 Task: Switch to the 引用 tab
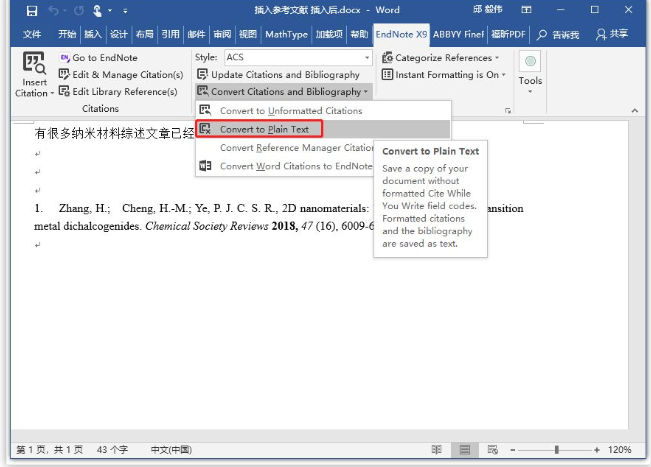[170, 34]
